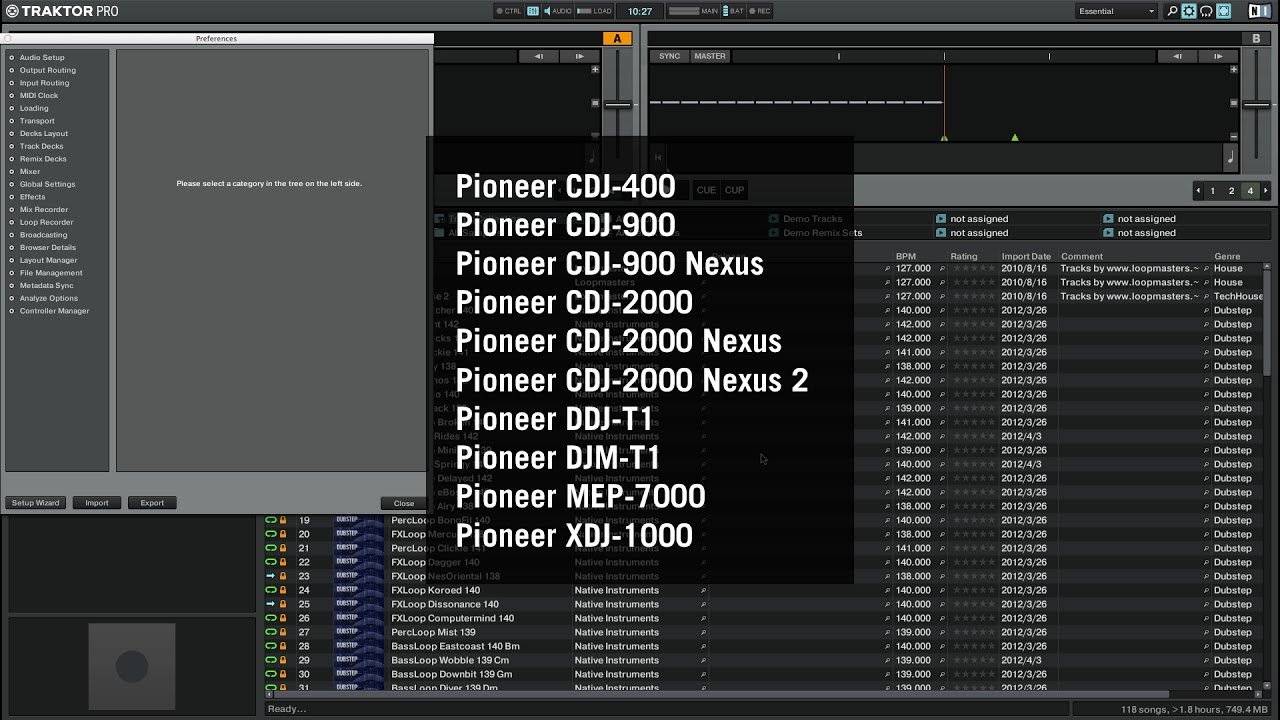1280x720 pixels.
Task: Click the Import button in Preferences
Action: click(x=97, y=503)
